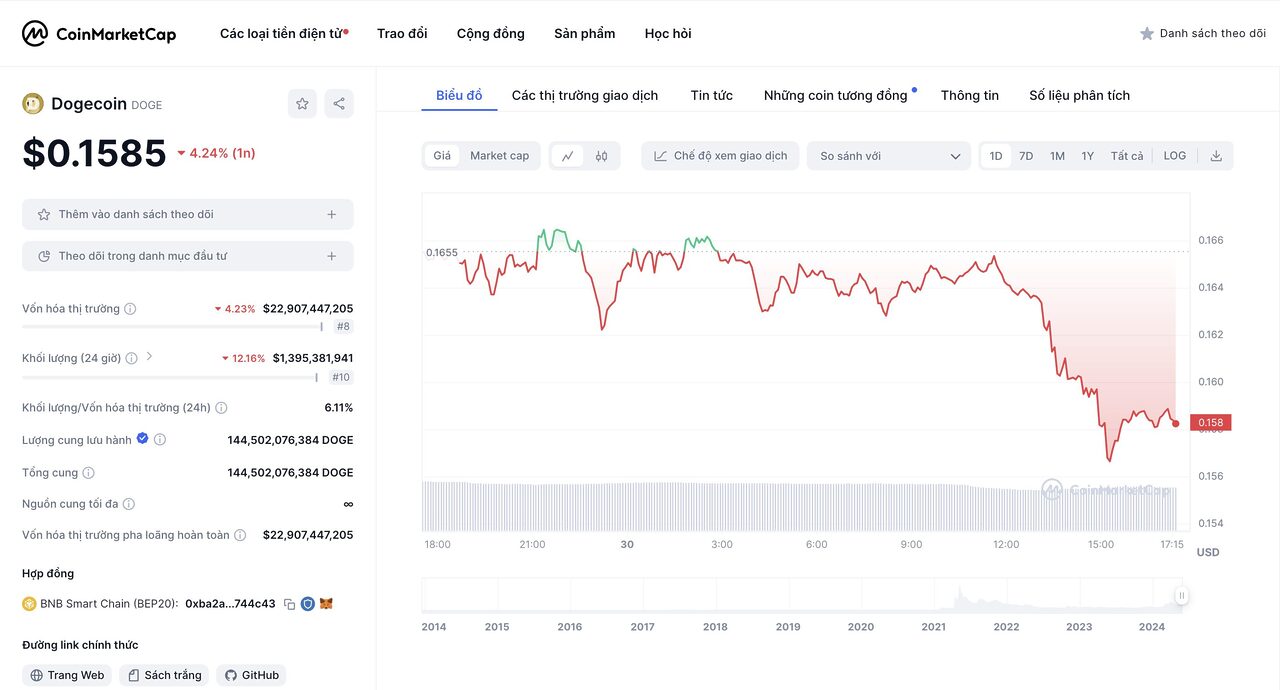Click the #8 market cap rank badge

click(343, 327)
